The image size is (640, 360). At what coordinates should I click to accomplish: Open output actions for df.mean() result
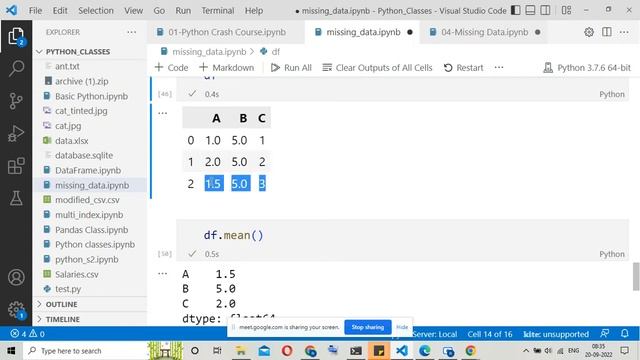pyautogui.click(x=162, y=273)
